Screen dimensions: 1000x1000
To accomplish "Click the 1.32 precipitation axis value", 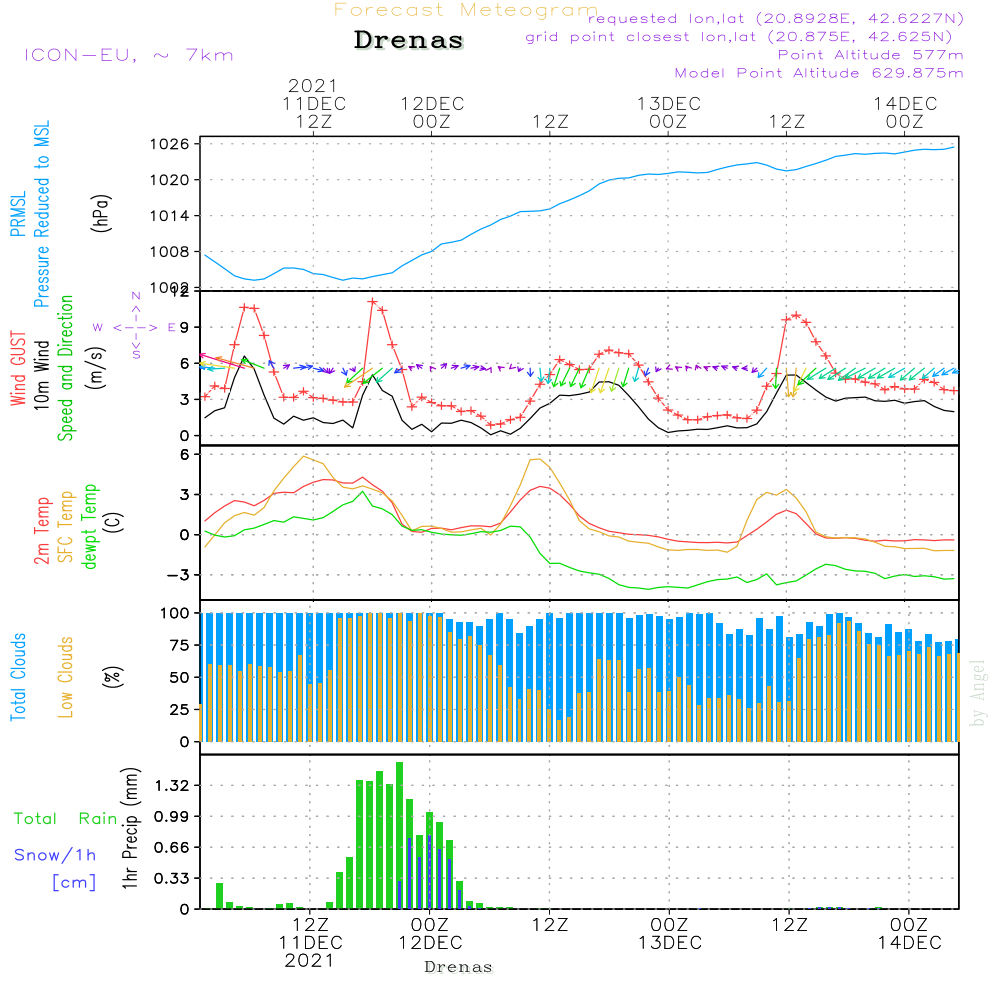I will coord(172,785).
